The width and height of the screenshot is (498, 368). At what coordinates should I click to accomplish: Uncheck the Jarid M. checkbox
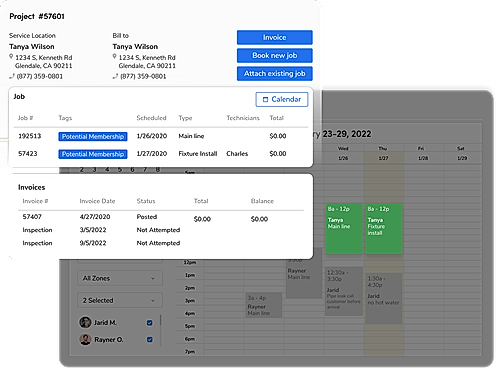coord(150,323)
